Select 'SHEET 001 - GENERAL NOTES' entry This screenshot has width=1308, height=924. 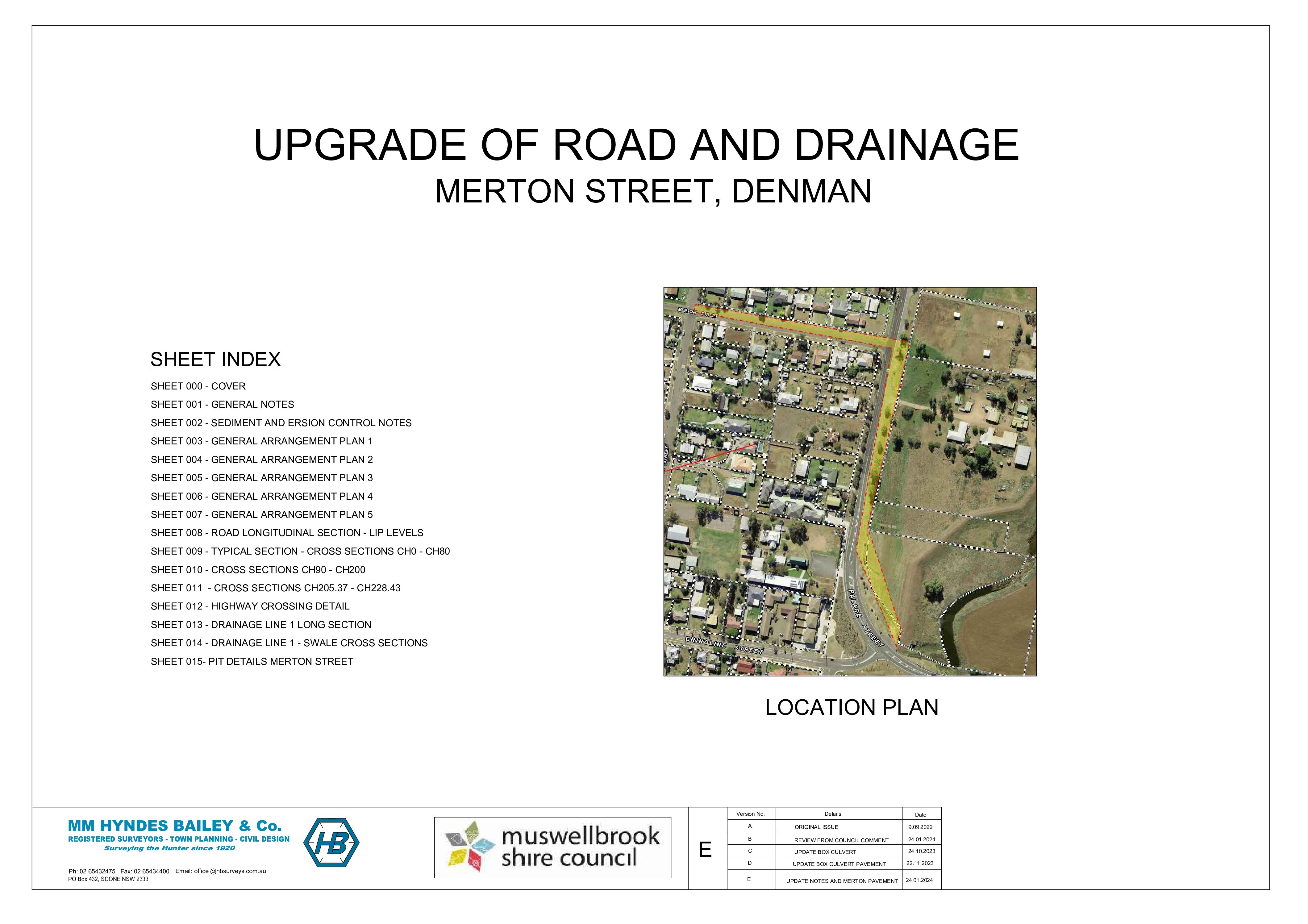(x=222, y=405)
